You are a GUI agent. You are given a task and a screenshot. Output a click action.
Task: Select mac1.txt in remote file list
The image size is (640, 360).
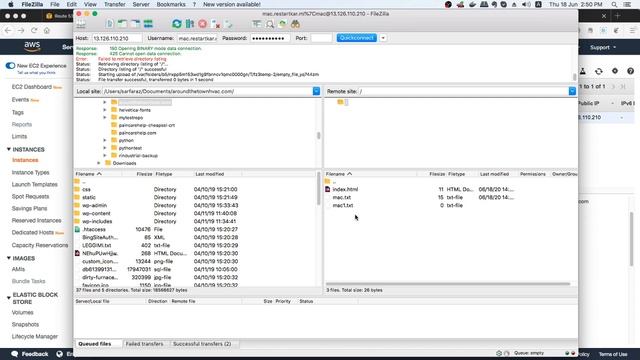point(342,205)
